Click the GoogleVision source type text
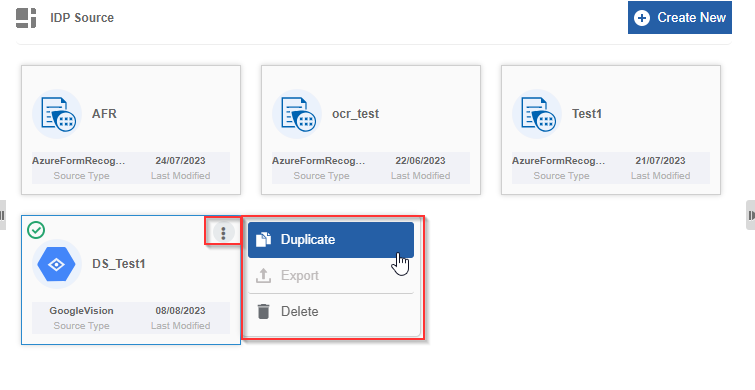The width and height of the screenshot is (755, 390). 81,311
